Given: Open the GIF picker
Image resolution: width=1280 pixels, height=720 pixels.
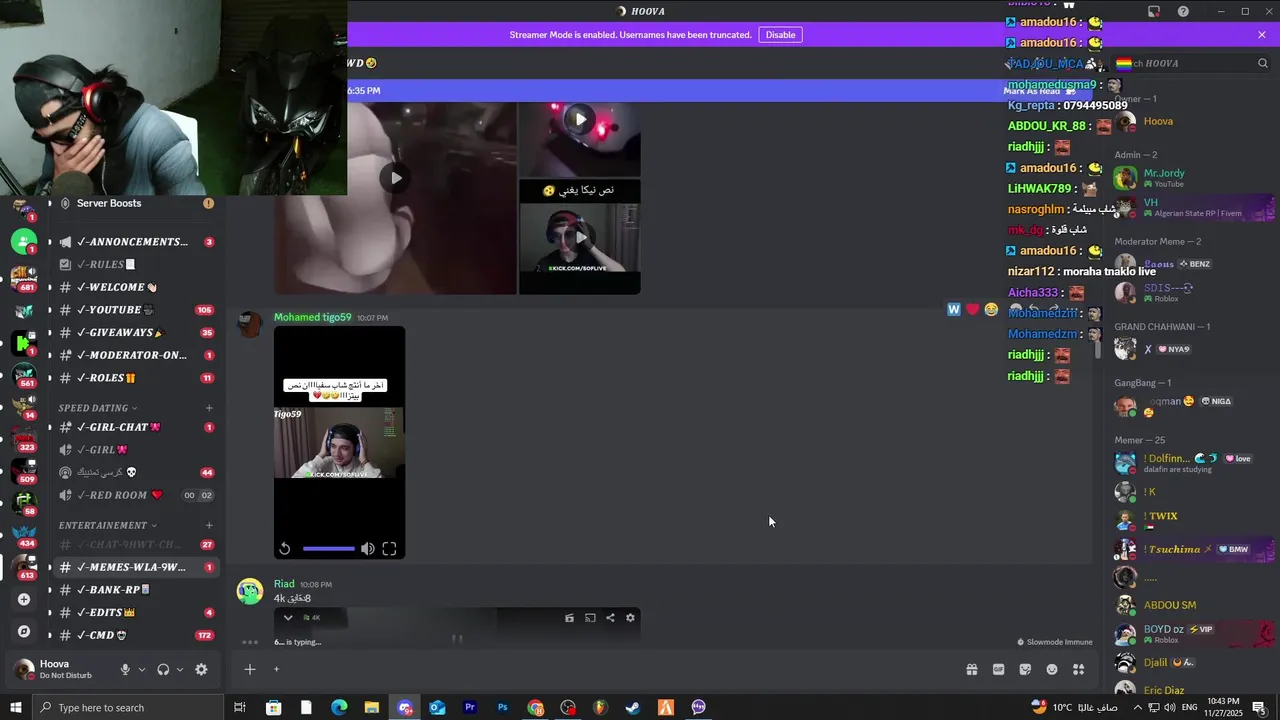Looking at the screenshot, I should 998,670.
